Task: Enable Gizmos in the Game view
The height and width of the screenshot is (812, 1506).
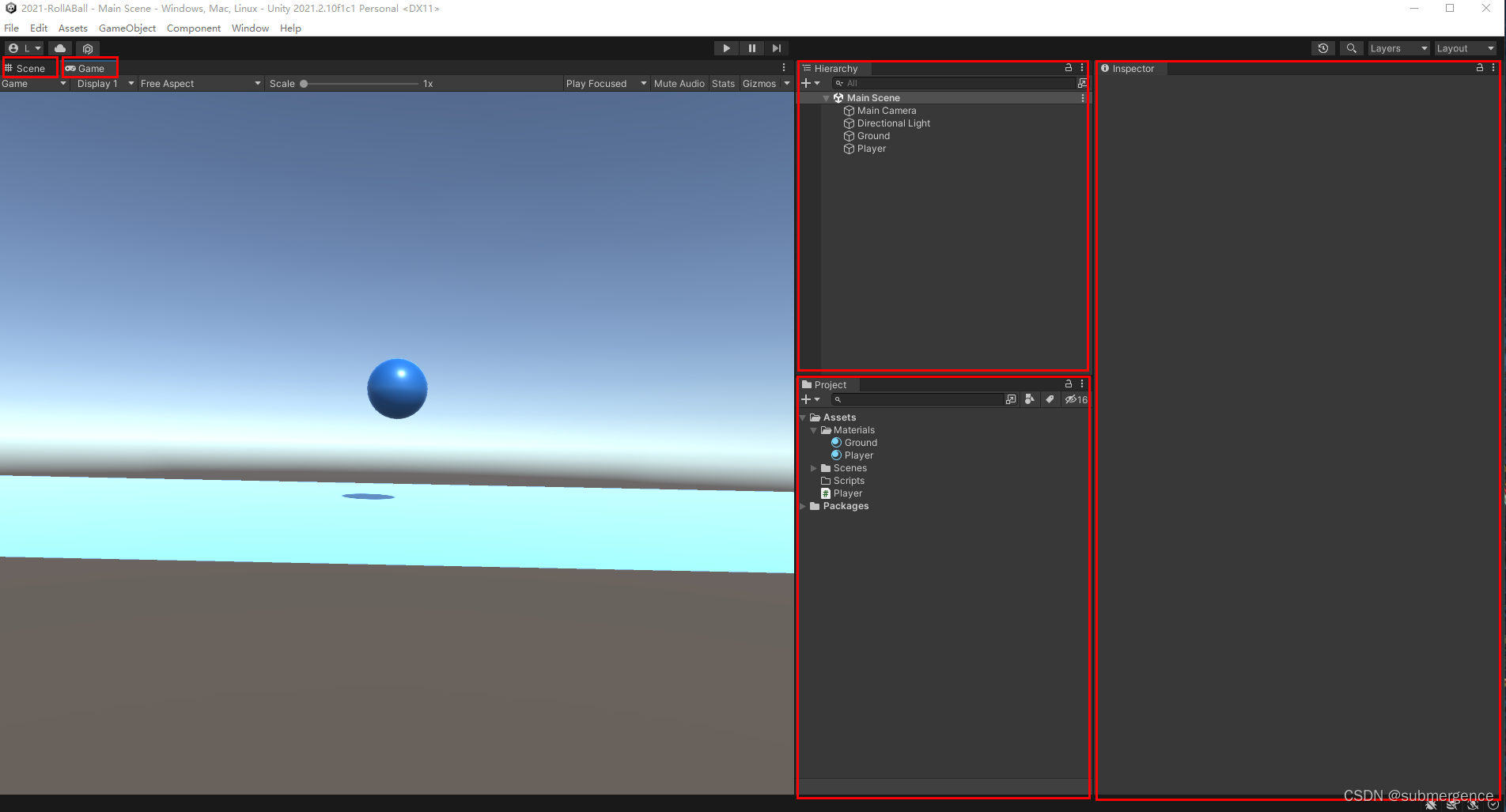Action: (x=761, y=83)
